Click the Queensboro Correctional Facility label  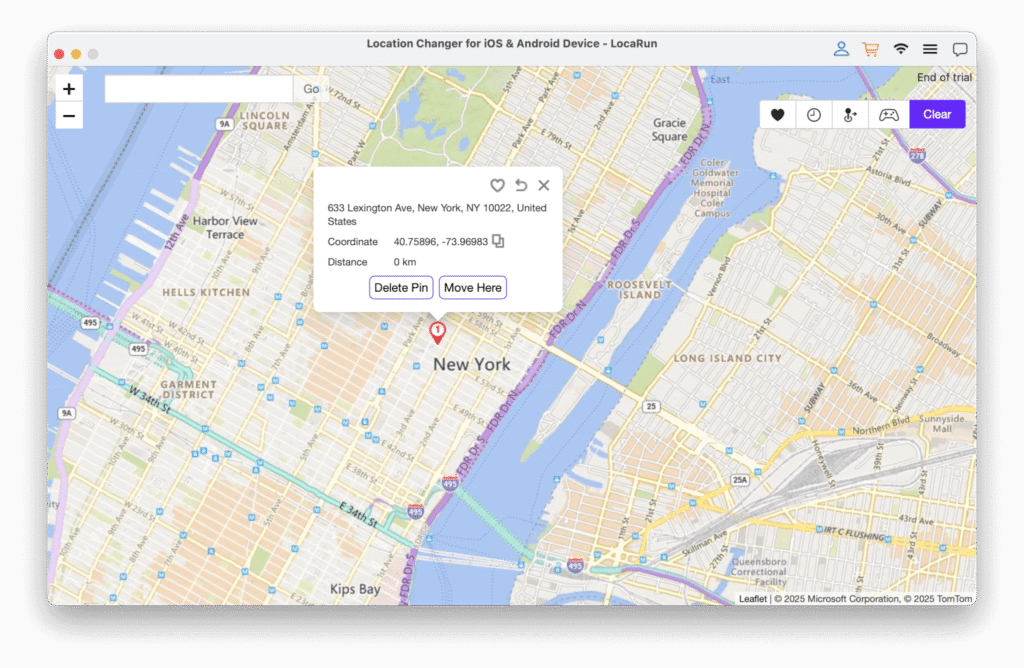758,571
